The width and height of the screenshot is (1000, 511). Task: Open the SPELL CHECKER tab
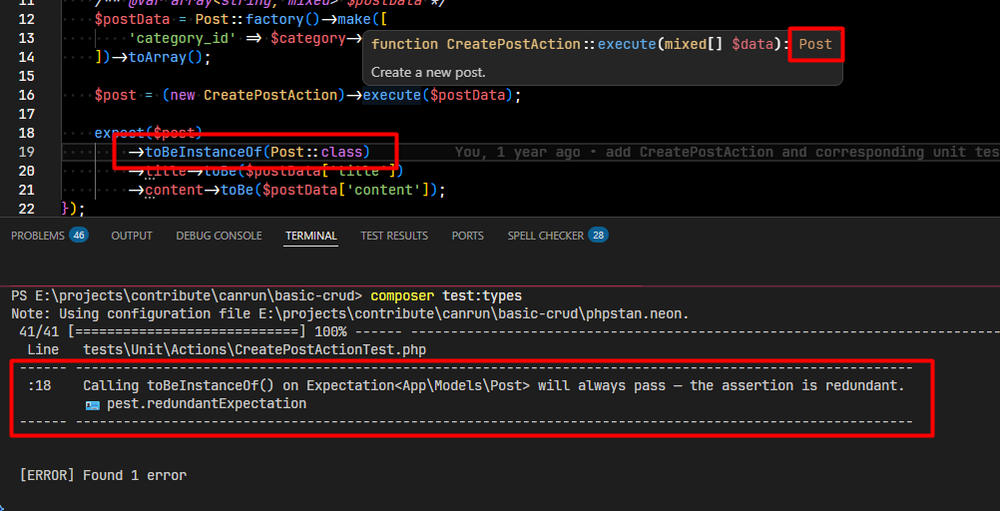[545, 236]
